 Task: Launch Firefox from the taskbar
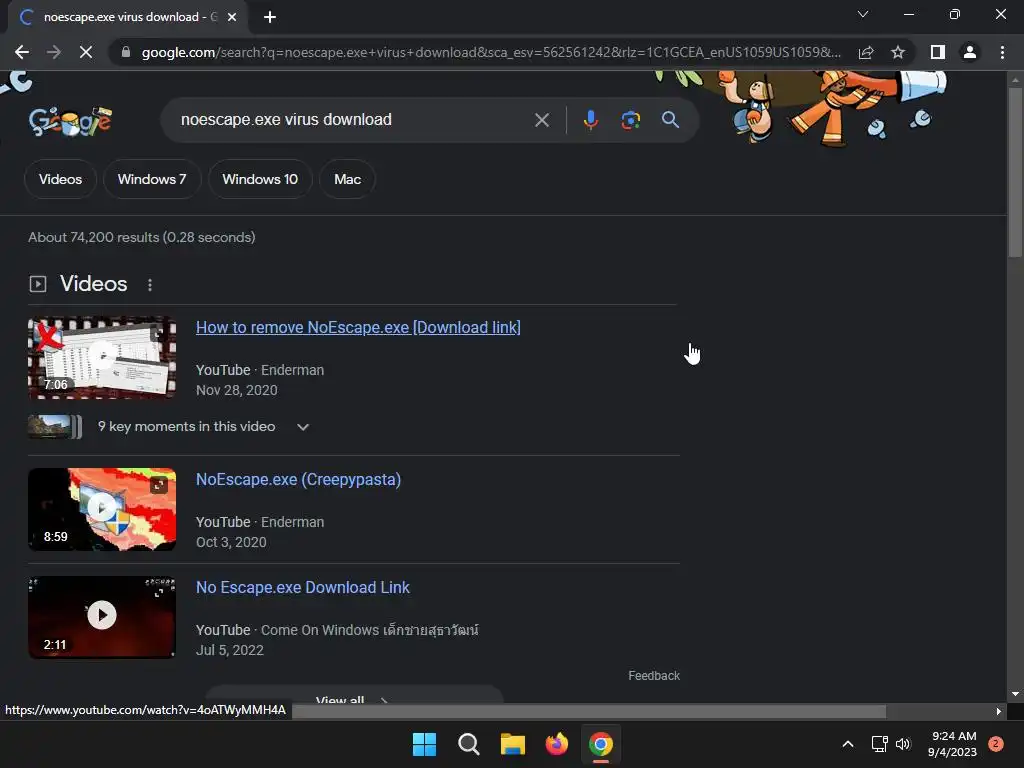(x=556, y=744)
